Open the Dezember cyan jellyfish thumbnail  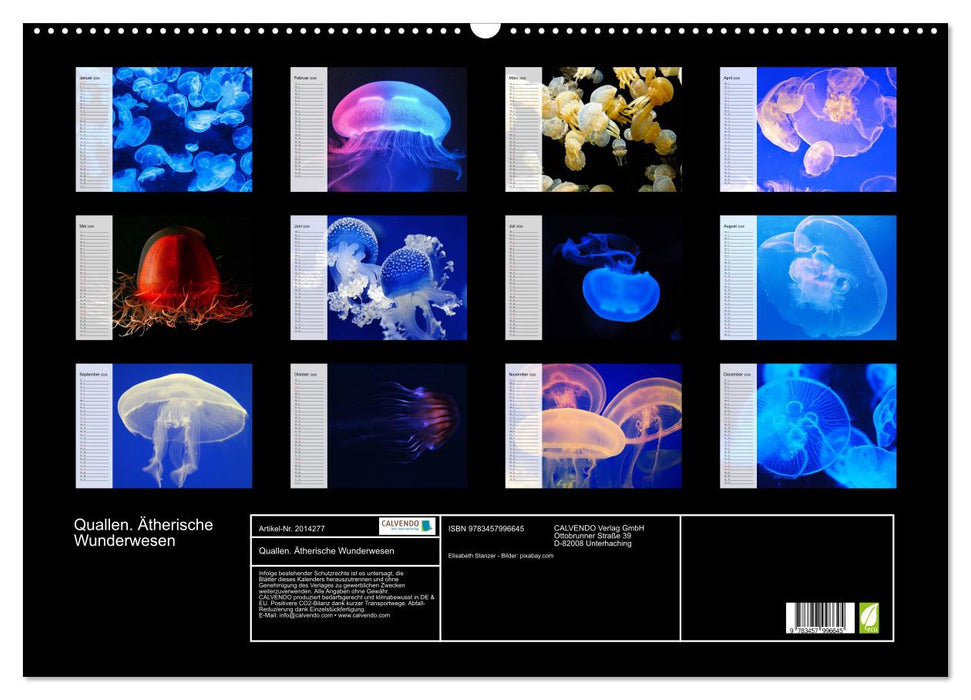[x=826, y=425]
